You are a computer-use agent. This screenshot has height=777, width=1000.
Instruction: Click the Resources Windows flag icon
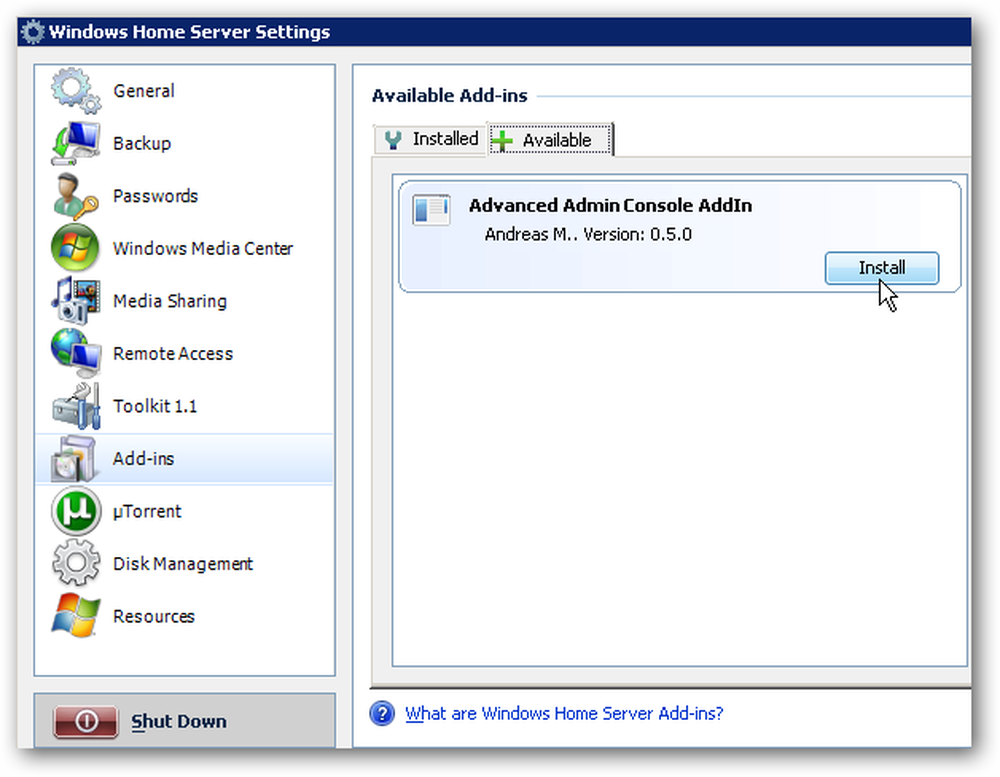pyautogui.click(x=76, y=616)
